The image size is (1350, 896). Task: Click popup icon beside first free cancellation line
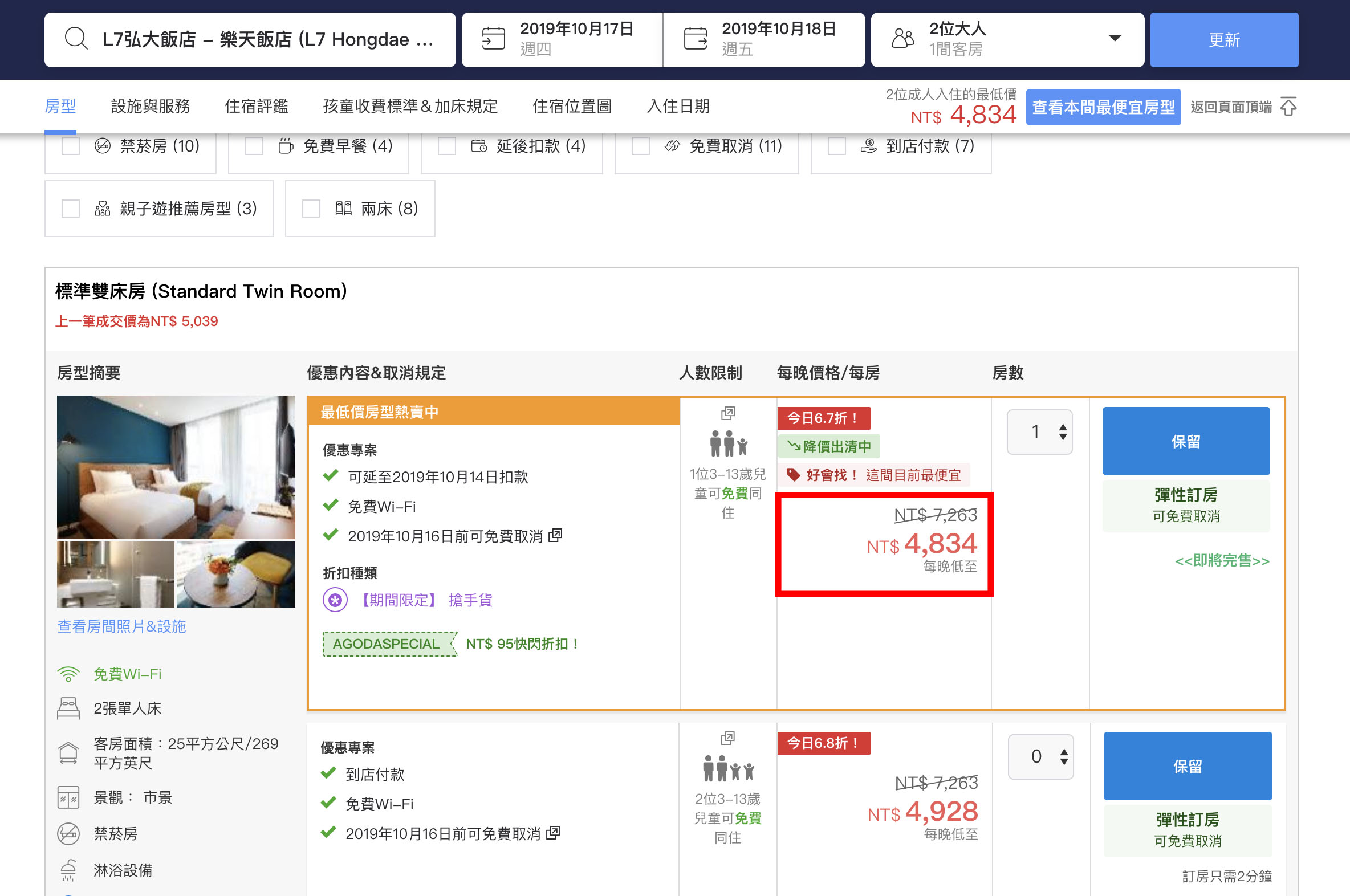tap(555, 535)
